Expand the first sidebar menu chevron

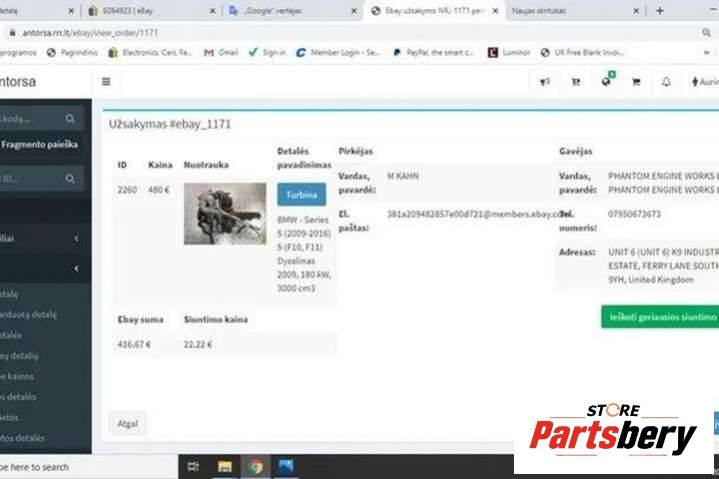pyautogui.click(x=76, y=239)
